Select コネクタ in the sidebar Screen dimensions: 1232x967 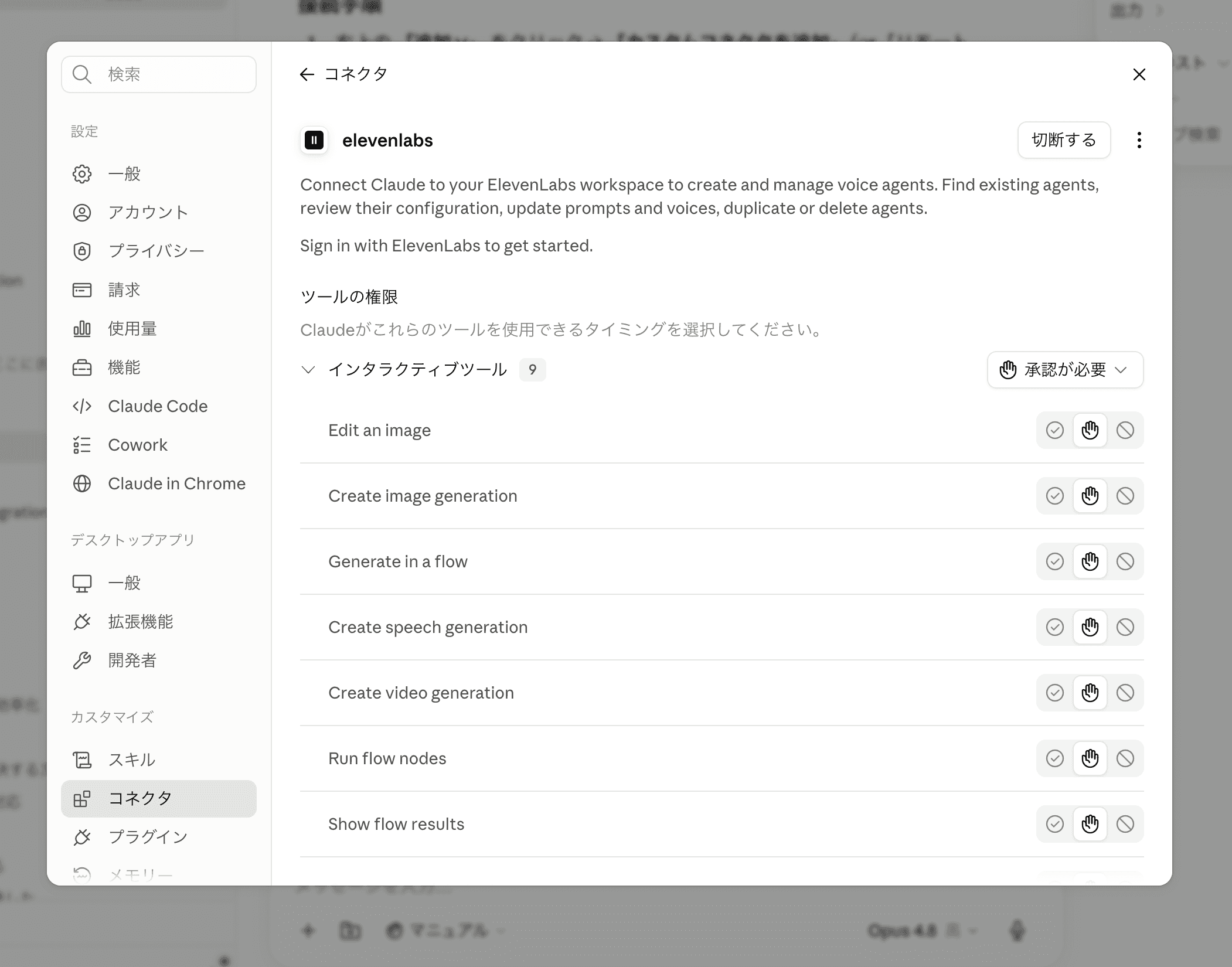coord(159,799)
